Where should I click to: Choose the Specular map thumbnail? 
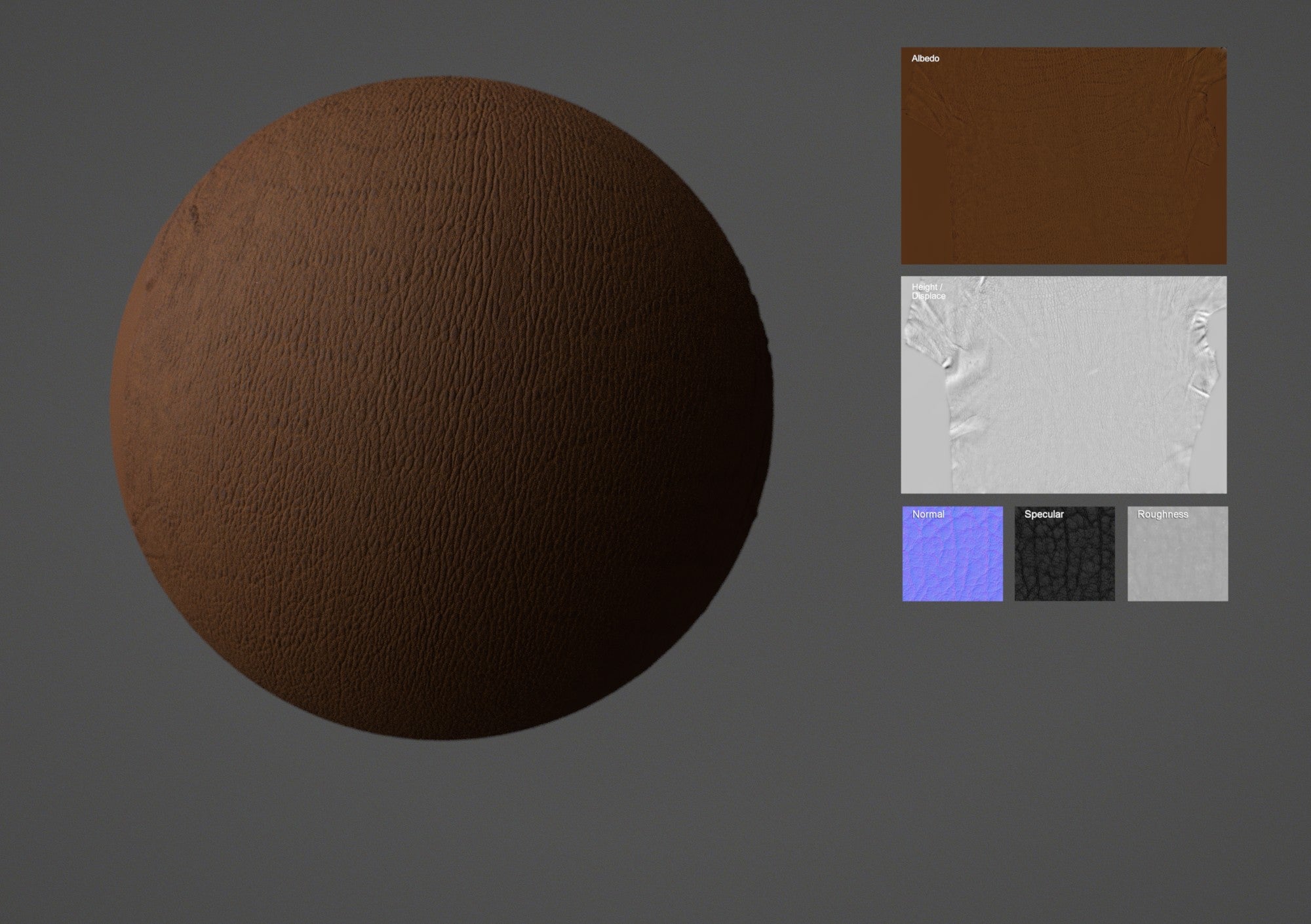tap(1065, 554)
